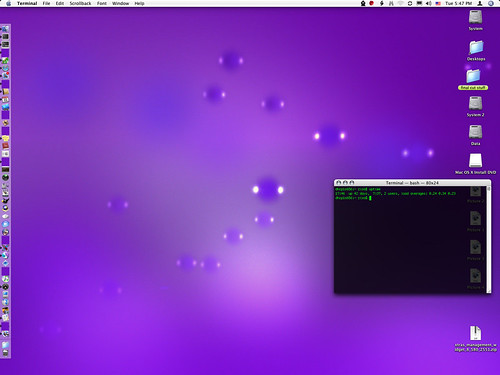Open the Apple menu

coord(9,3)
